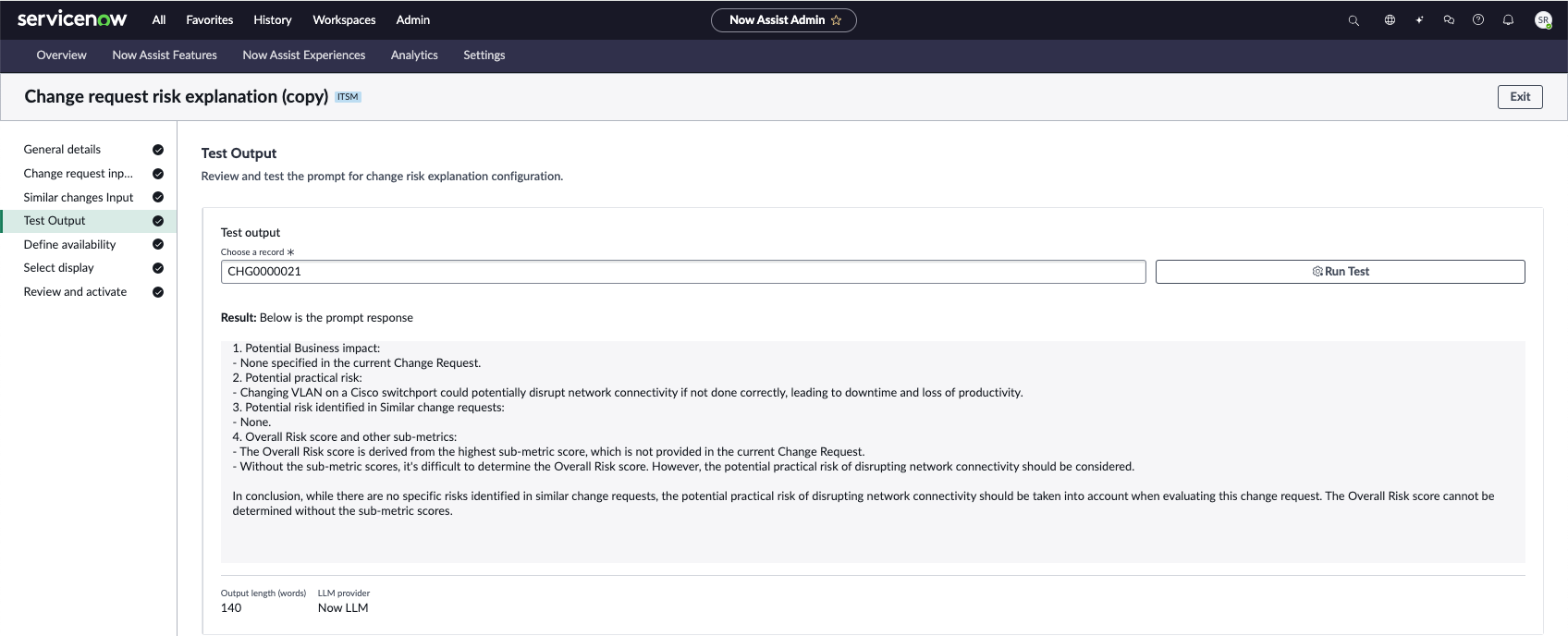Open the help question mark icon

(1478, 20)
